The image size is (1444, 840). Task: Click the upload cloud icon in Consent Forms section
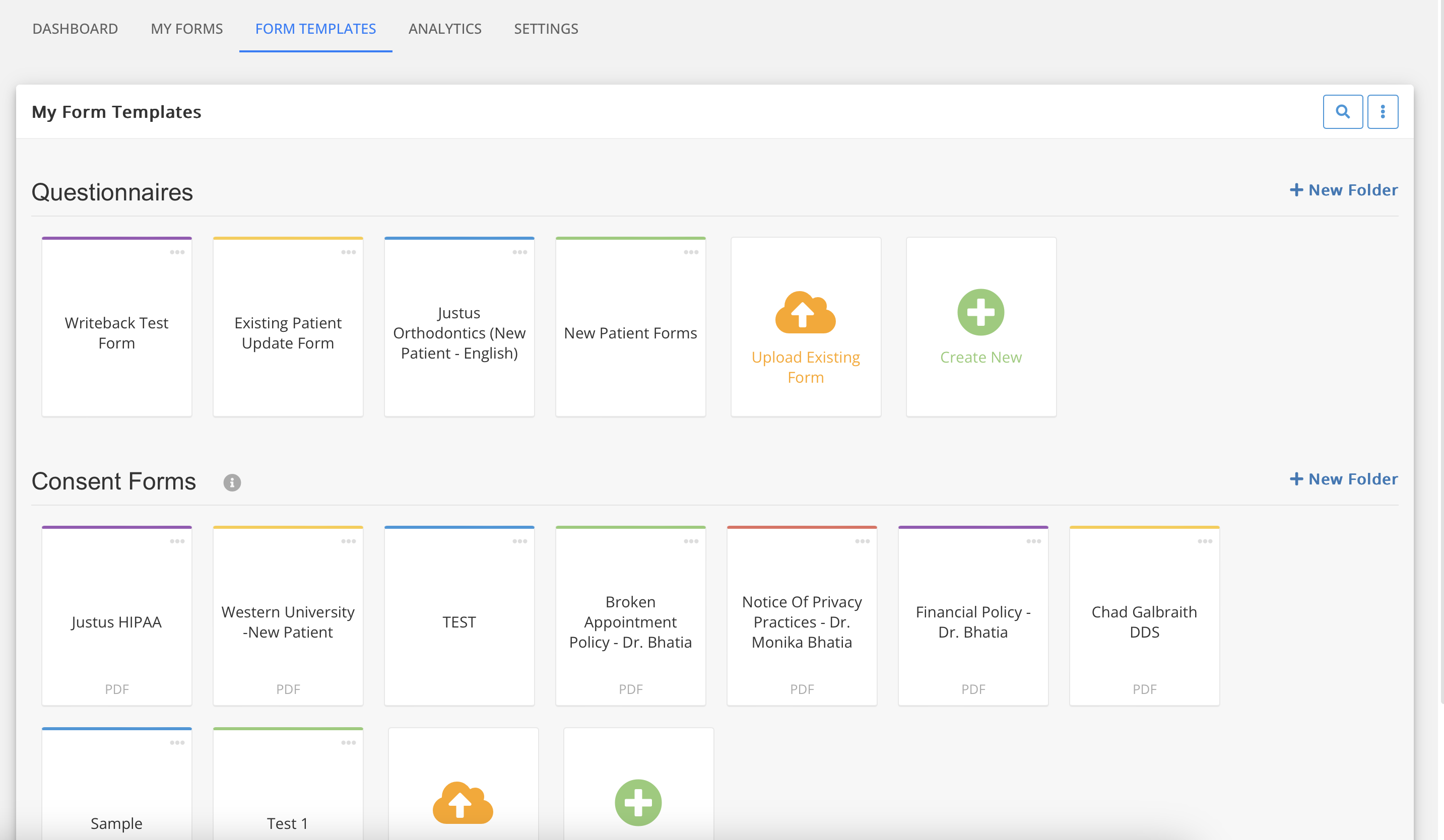(x=463, y=803)
